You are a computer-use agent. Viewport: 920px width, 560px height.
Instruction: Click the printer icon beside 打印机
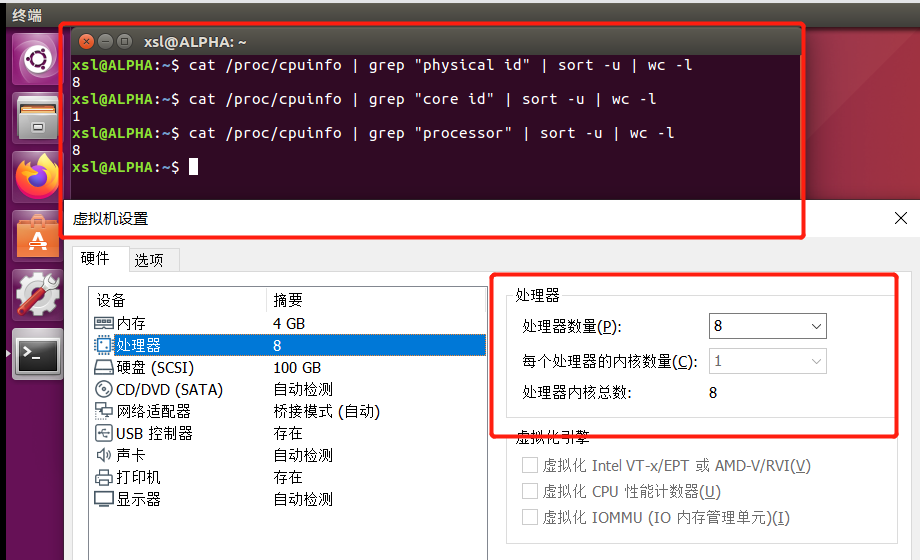[103, 477]
